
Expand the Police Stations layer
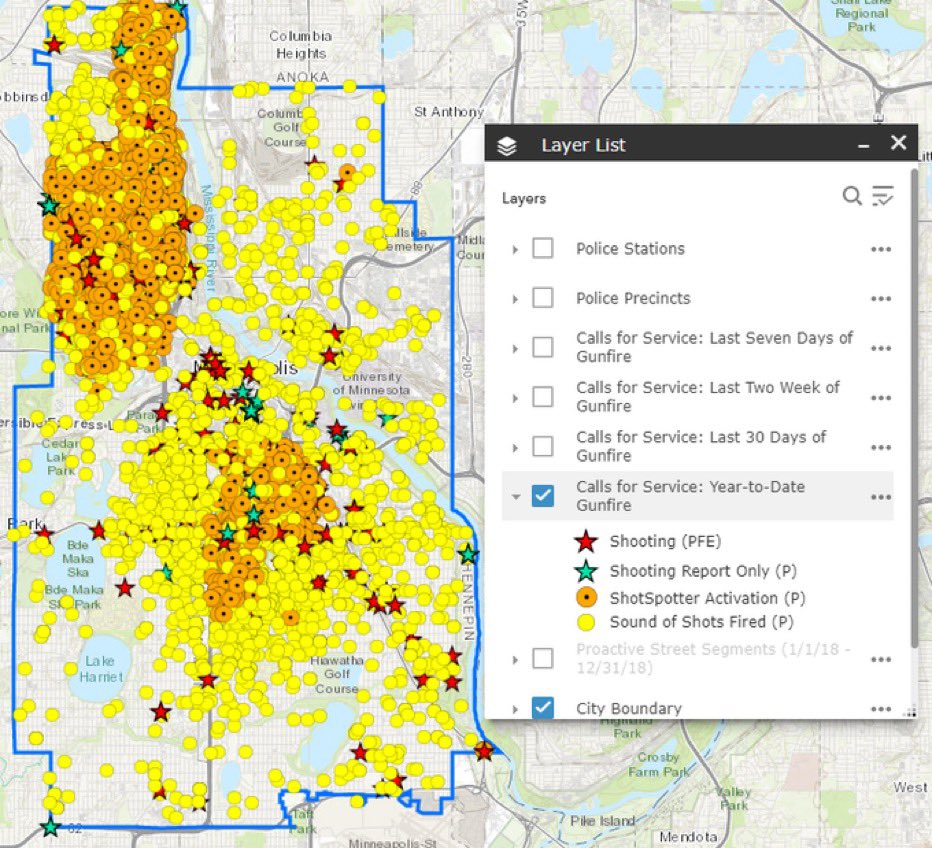click(x=515, y=250)
